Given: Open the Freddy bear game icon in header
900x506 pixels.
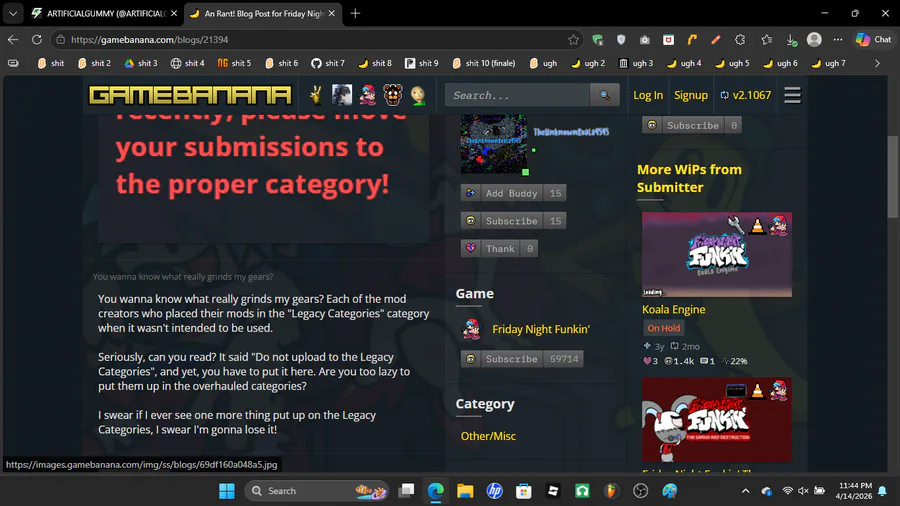Looking at the screenshot, I should [393, 95].
